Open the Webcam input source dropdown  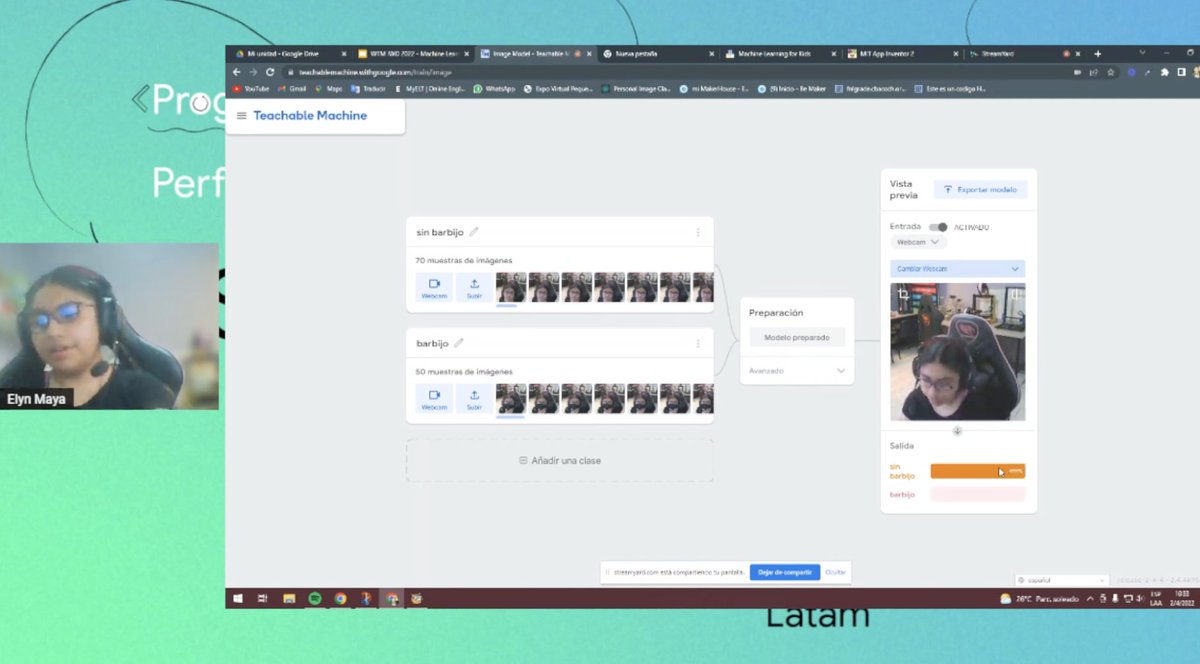coord(918,242)
